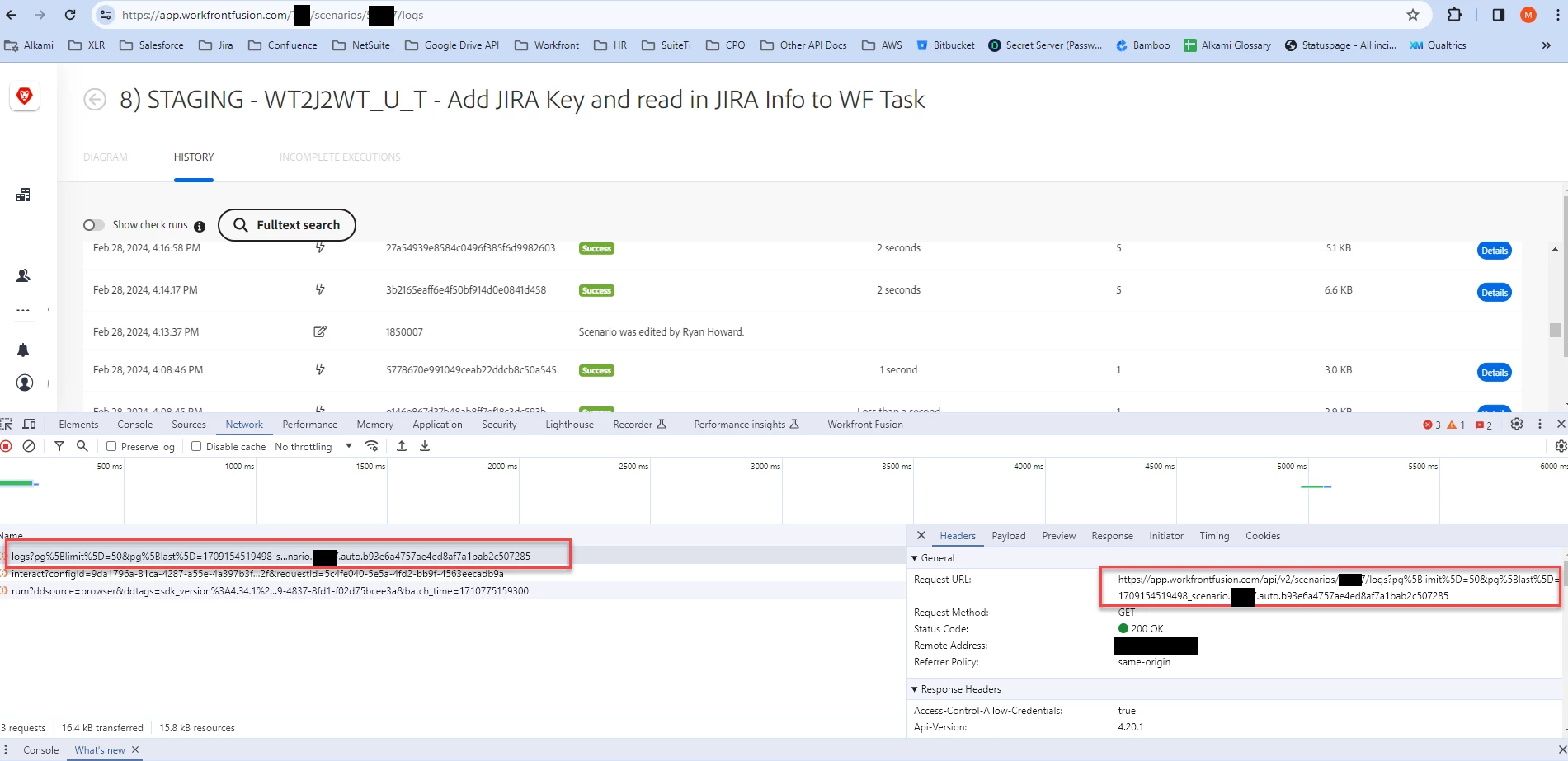
Task: Open the Bitbucket bookmark
Action: 945,45
